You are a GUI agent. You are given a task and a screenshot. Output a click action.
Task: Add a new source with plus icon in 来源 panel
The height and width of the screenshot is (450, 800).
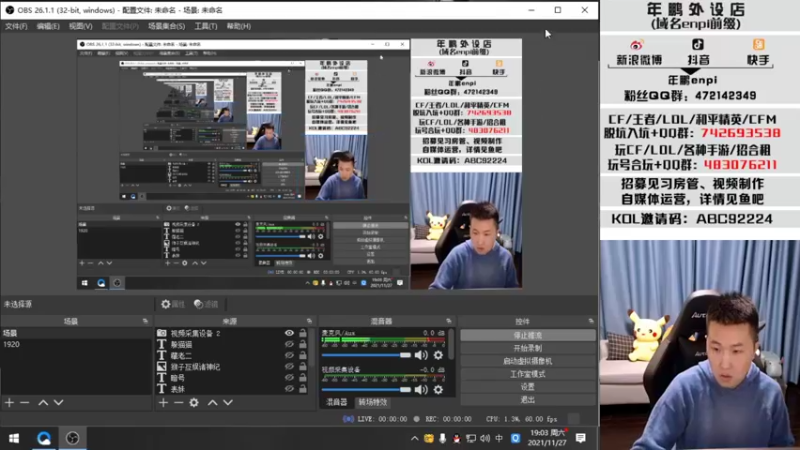pos(163,403)
